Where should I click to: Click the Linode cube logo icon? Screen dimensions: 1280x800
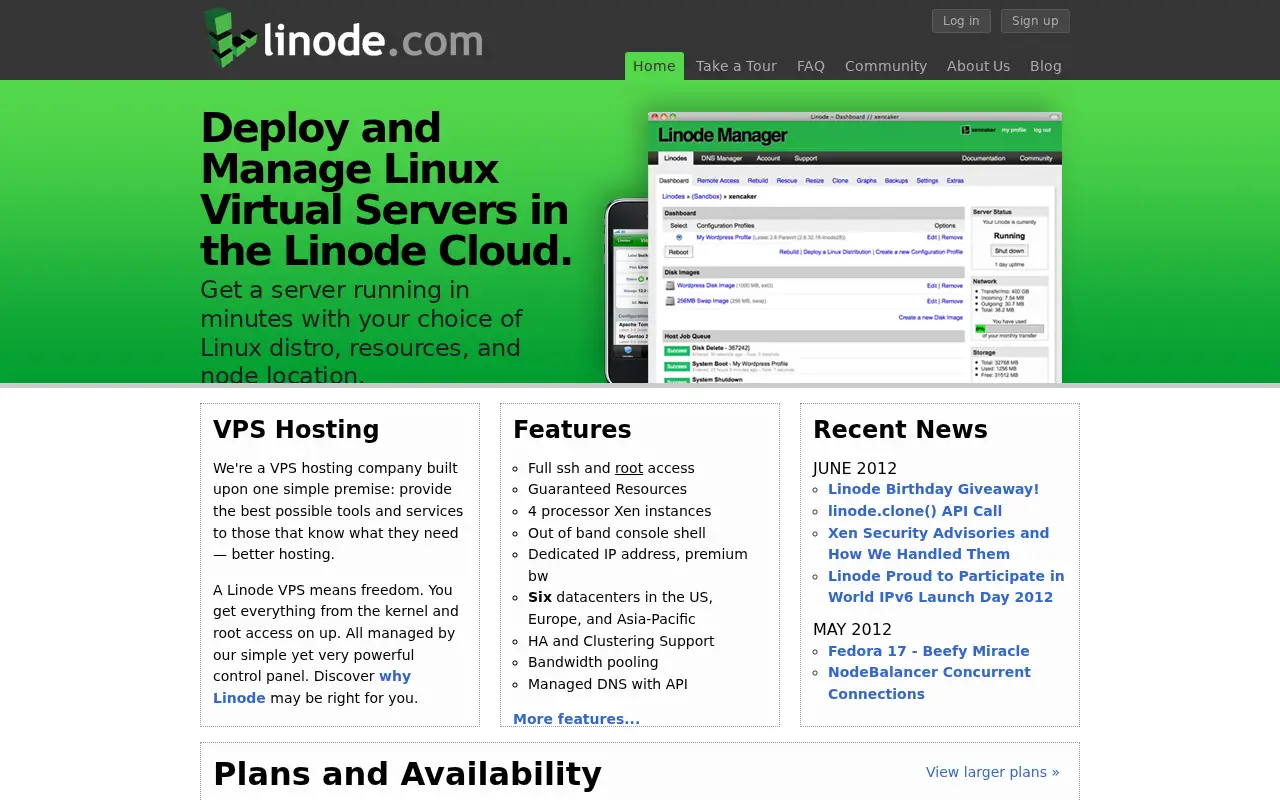[x=231, y=38]
